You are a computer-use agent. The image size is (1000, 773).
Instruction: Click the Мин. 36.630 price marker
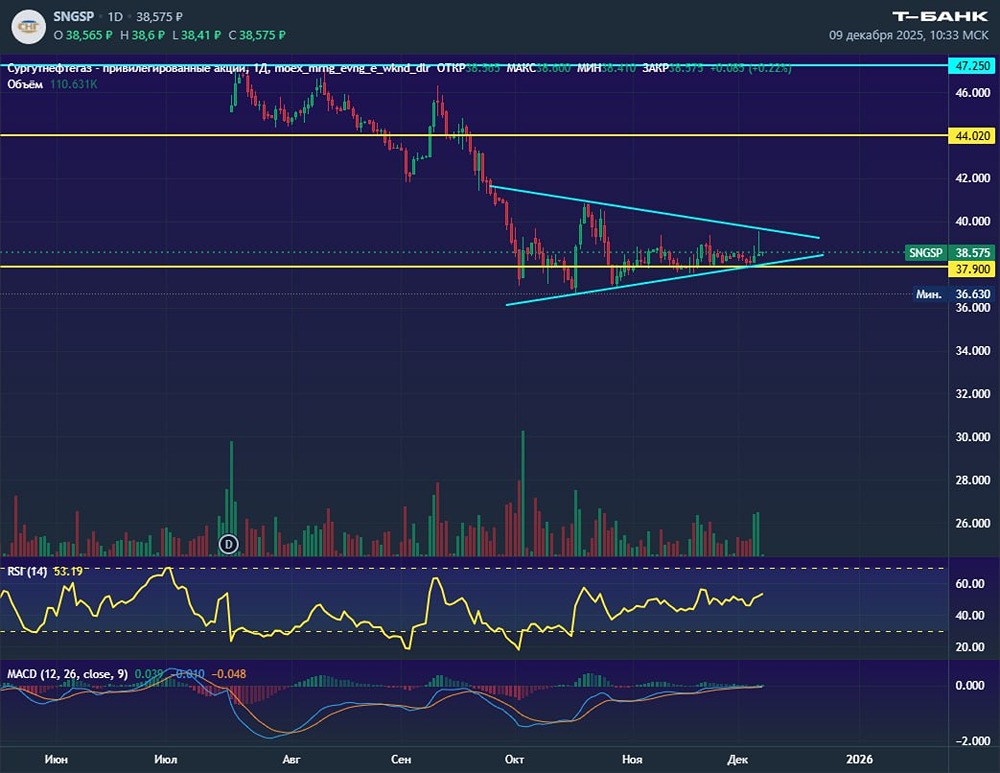pyautogui.click(x=929, y=294)
